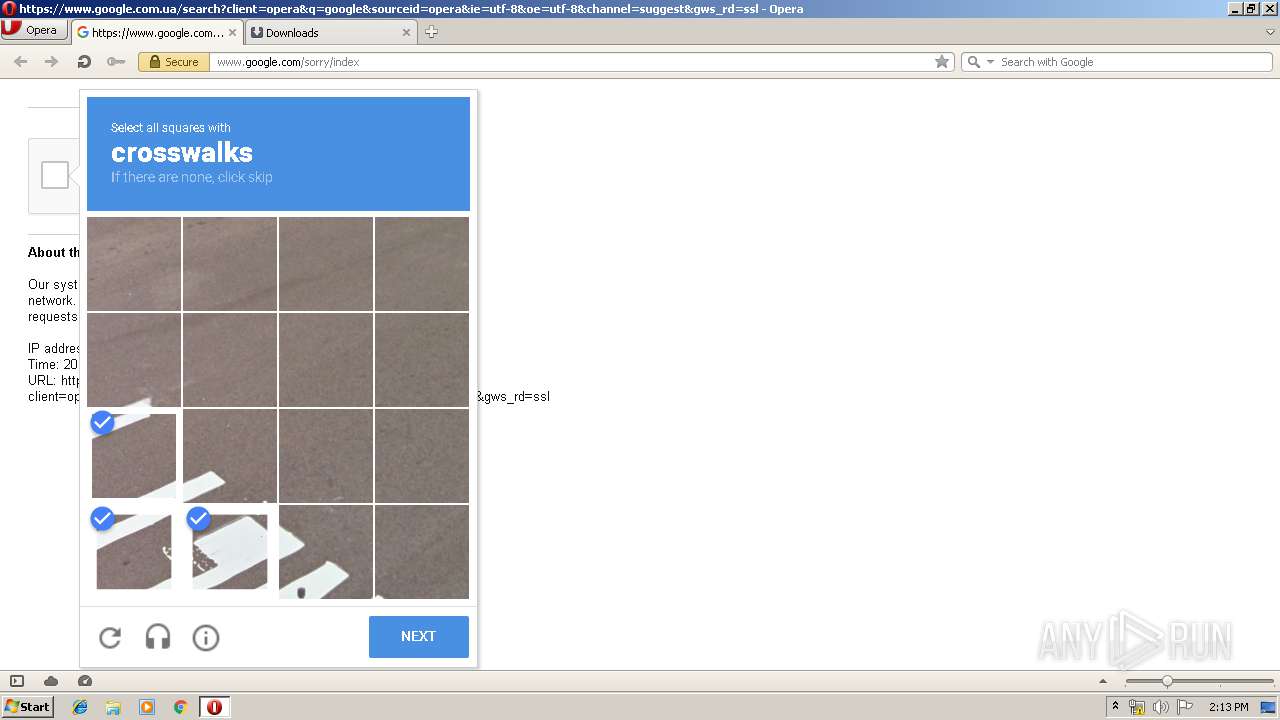Close the Google search tab
The width and height of the screenshot is (1280, 720).
(233, 32)
